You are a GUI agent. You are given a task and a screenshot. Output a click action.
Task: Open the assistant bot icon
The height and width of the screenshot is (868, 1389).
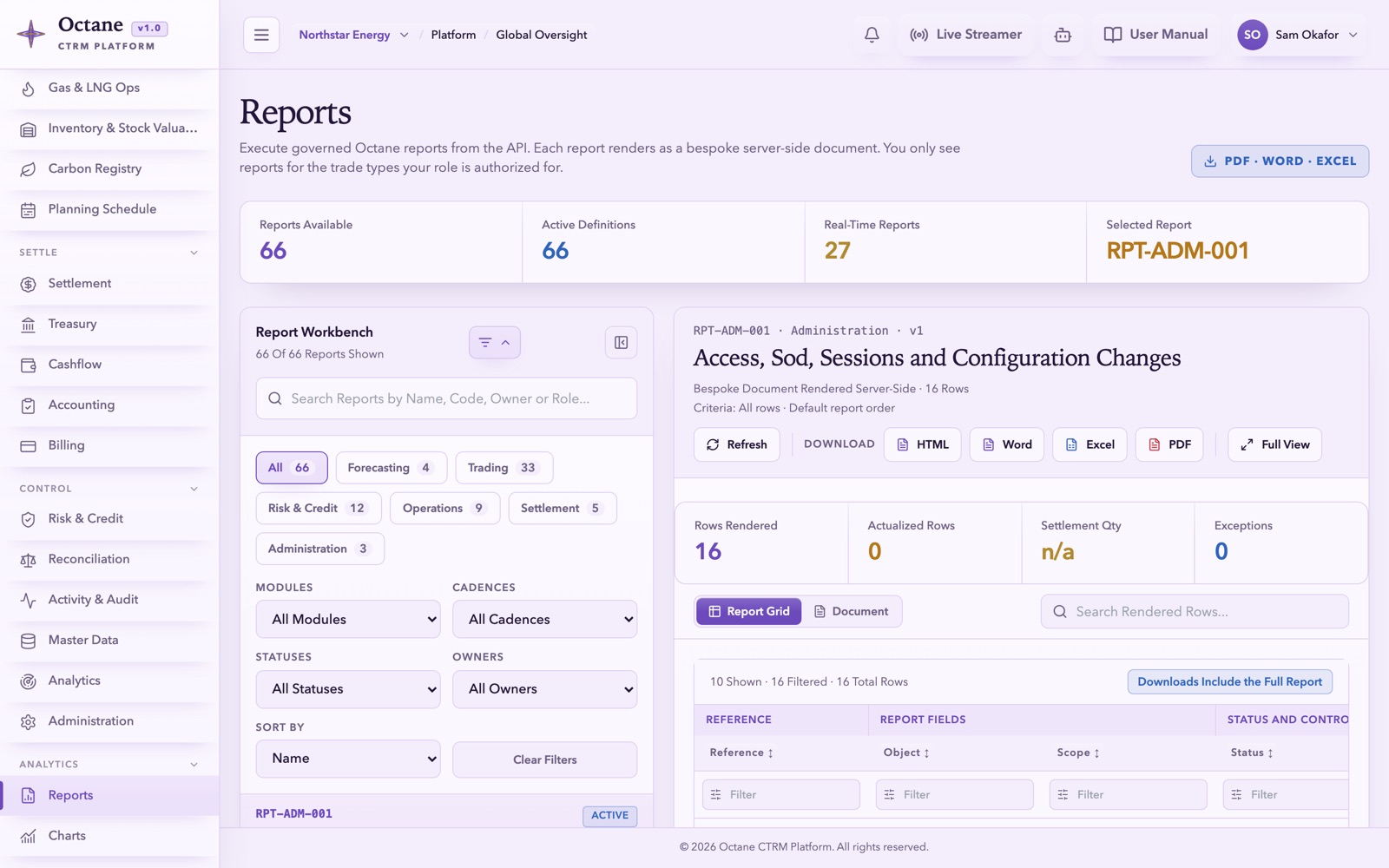pos(1063,35)
